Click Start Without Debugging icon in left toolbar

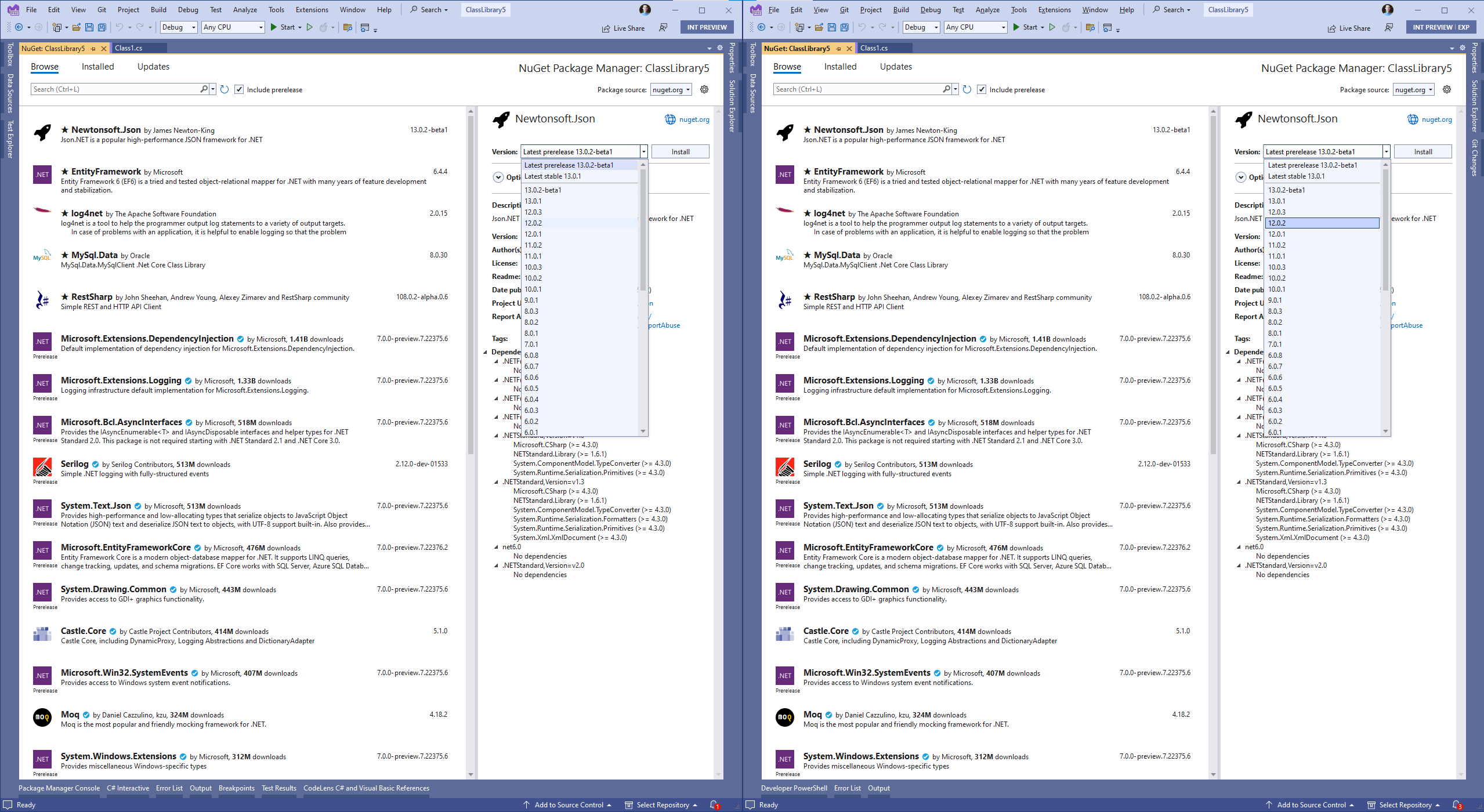[310, 27]
